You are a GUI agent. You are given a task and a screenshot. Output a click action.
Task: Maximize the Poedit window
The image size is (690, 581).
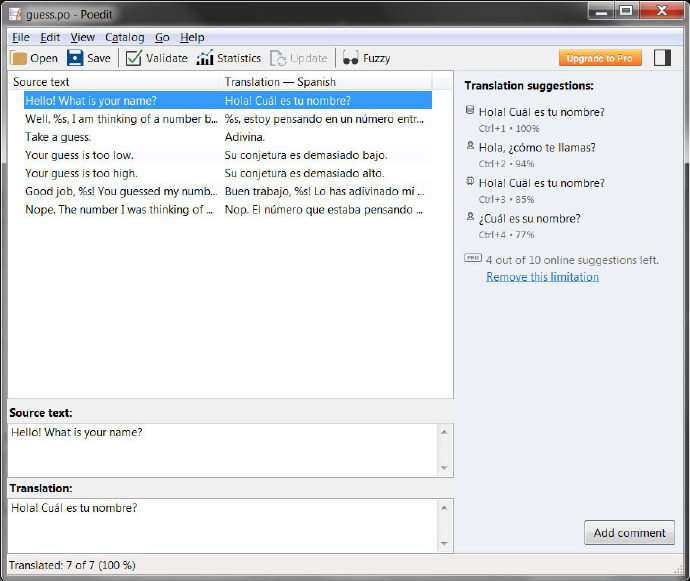(x=627, y=11)
